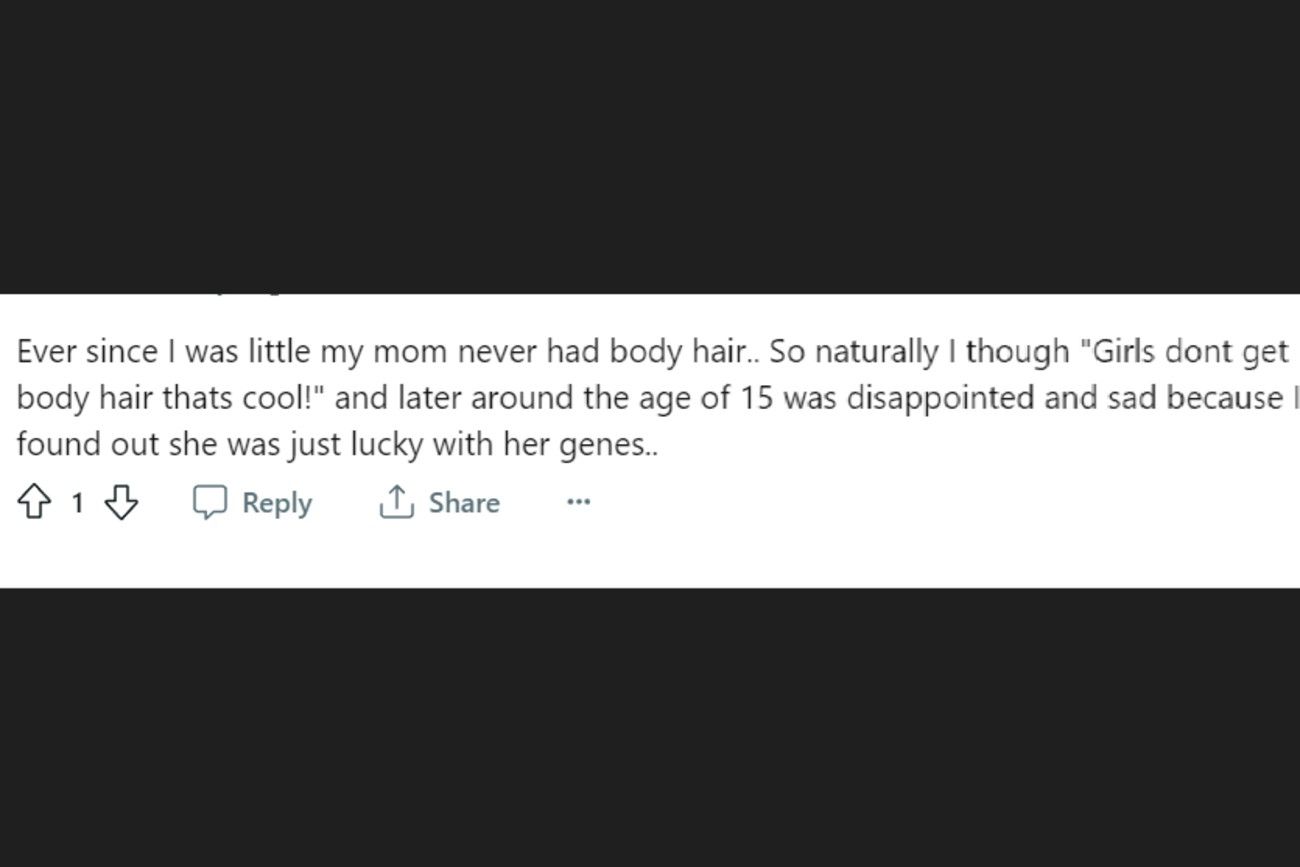Viewport: 1300px width, 867px height.
Task: Click the vote count number 1
Action: click(77, 503)
